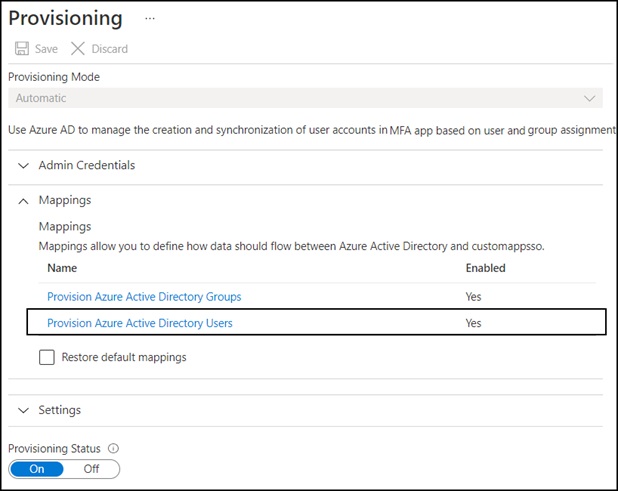
Task: Click the Provisioning Status label
Action: pyautogui.click(x=55, y=448)
